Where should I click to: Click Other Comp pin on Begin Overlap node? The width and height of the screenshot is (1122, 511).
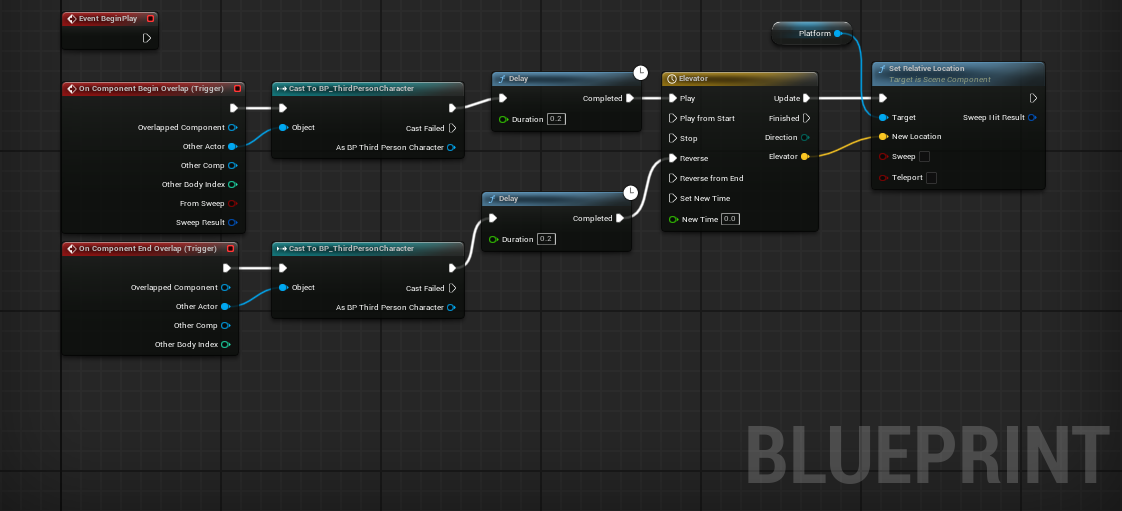pos(232,165)
